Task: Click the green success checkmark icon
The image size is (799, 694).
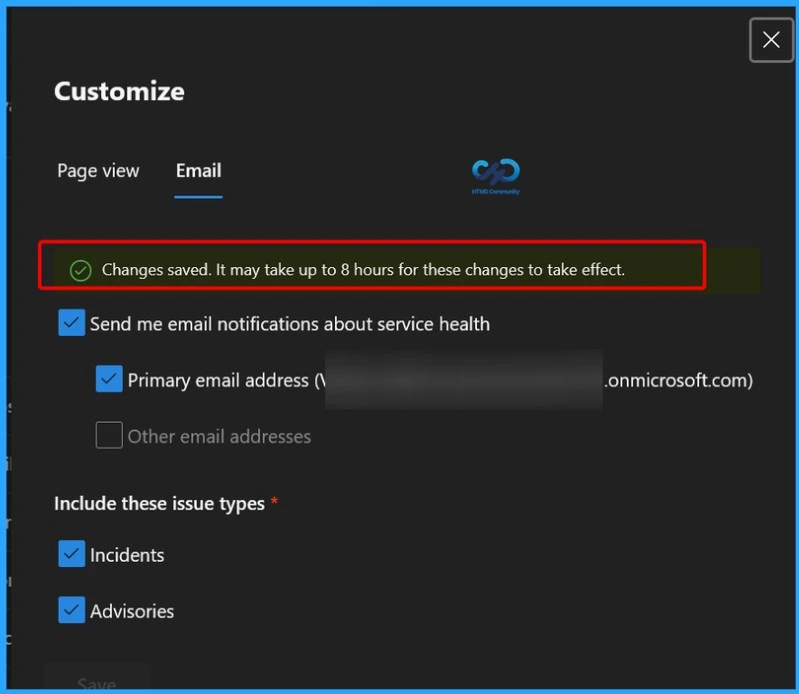Action: pyautogui.click(x=81, y=270)
